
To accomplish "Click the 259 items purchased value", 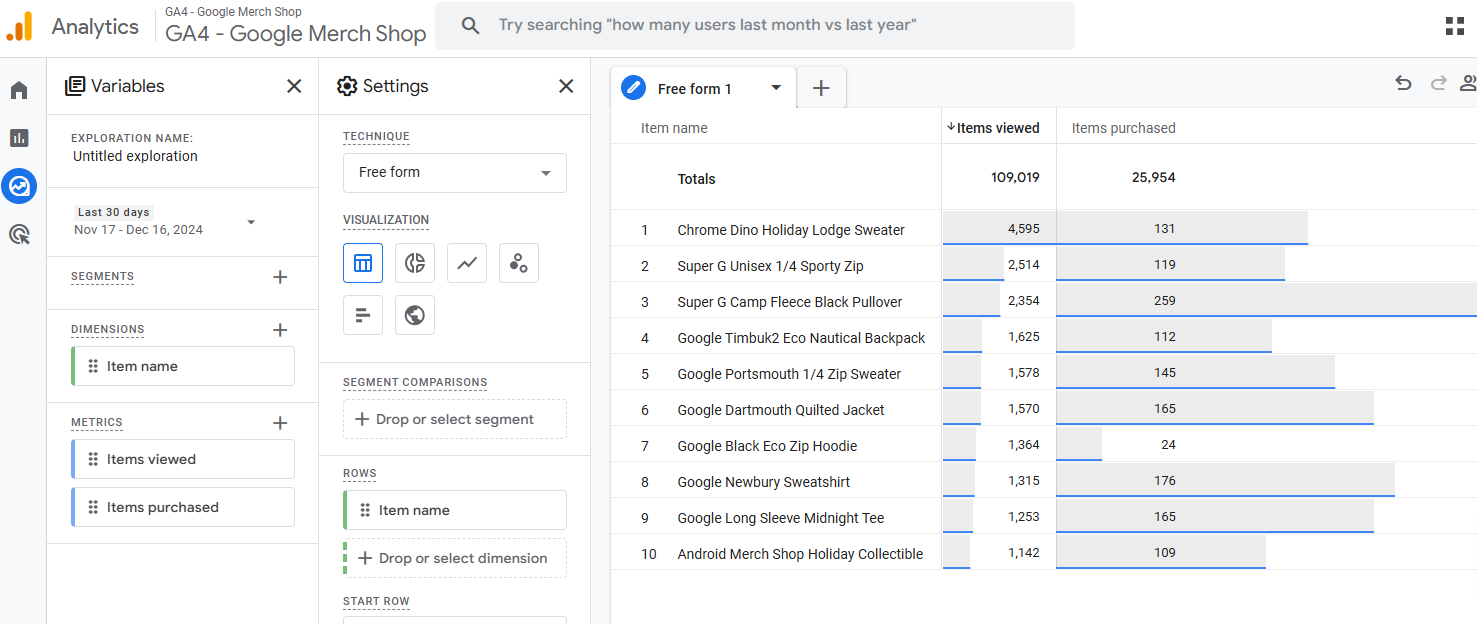I will tap(1164, 301).
